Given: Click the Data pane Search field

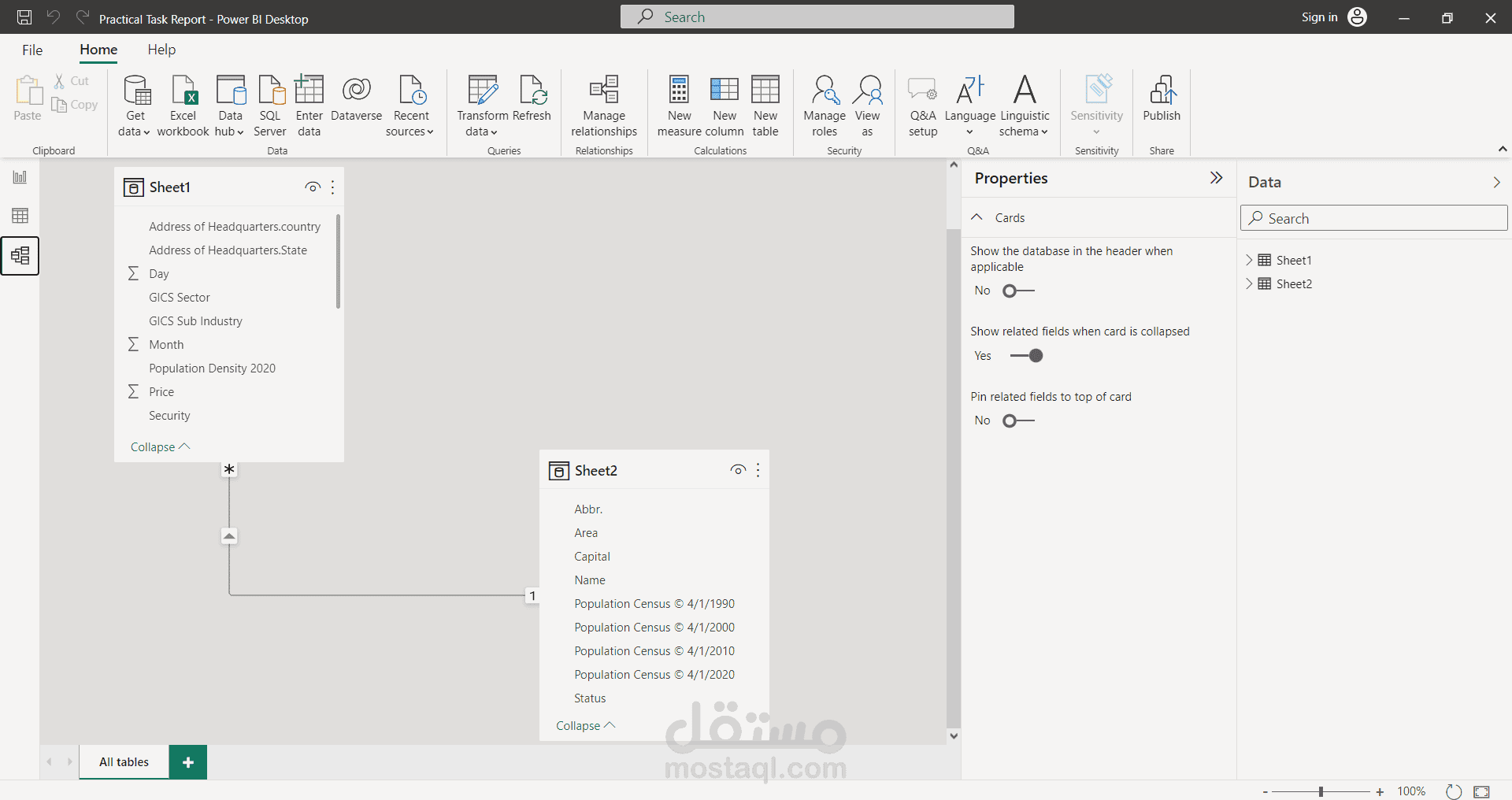Looking at the screenshot, I should tap(1373, 218).
